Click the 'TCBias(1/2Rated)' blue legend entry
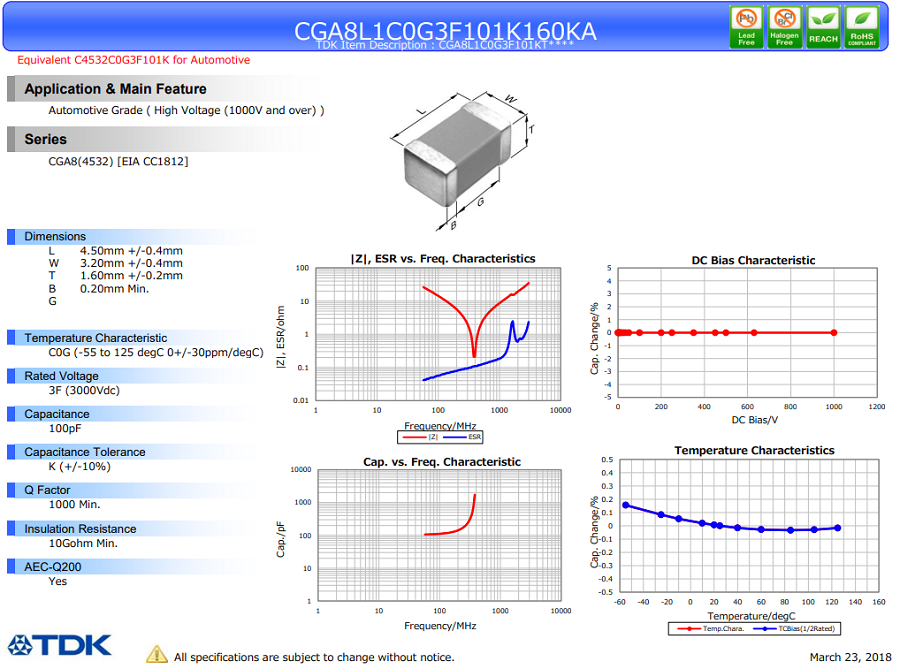Screen dimensions: 900x669 tap(794, 629)
